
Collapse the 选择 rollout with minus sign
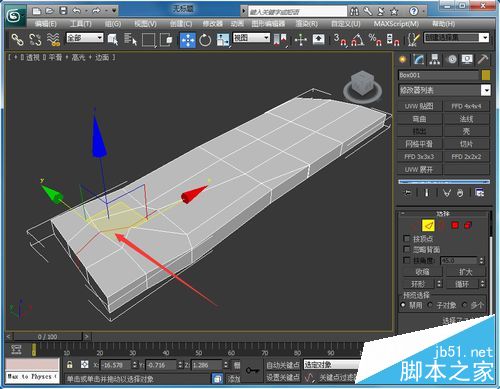point(403,213)
